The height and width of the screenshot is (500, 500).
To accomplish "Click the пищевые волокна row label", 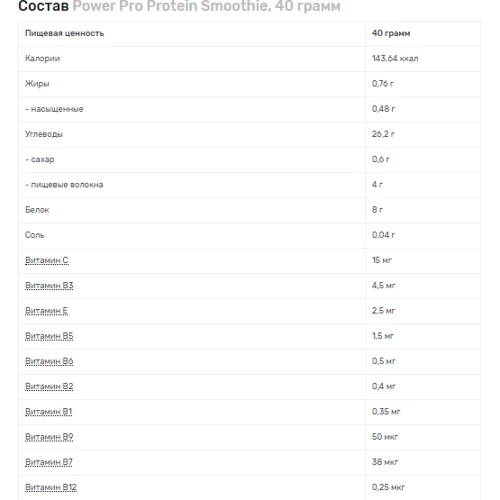I will click(x=64, y=185).
